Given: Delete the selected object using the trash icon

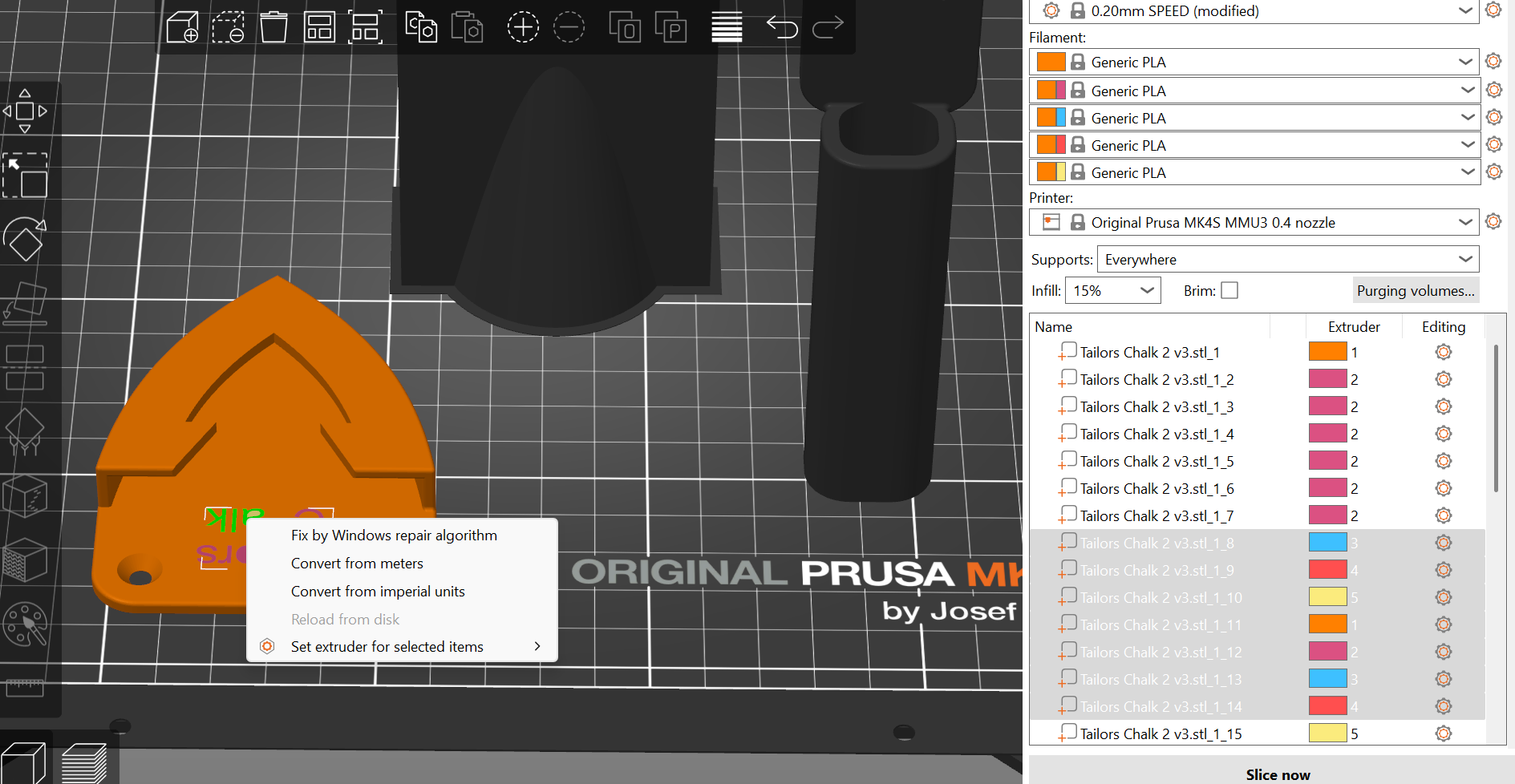Looking at the screenshot, I should [274, 26].
